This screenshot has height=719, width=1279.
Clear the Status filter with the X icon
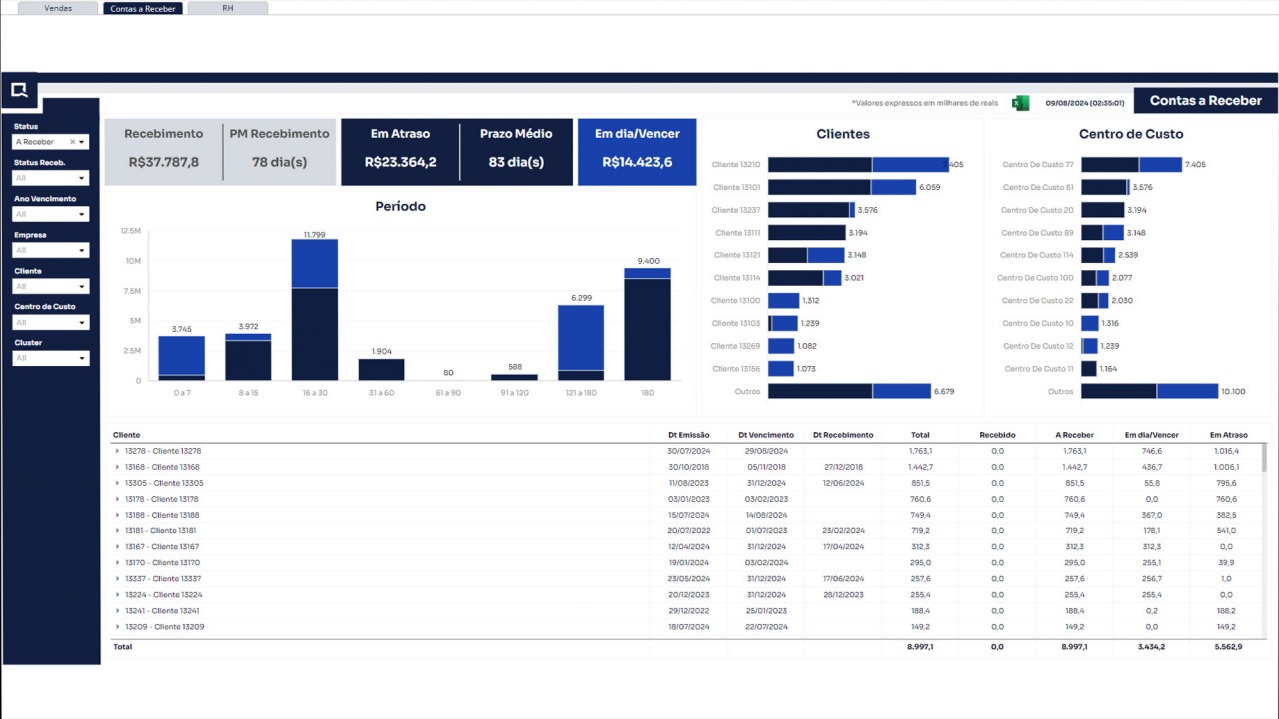point(72,142)
